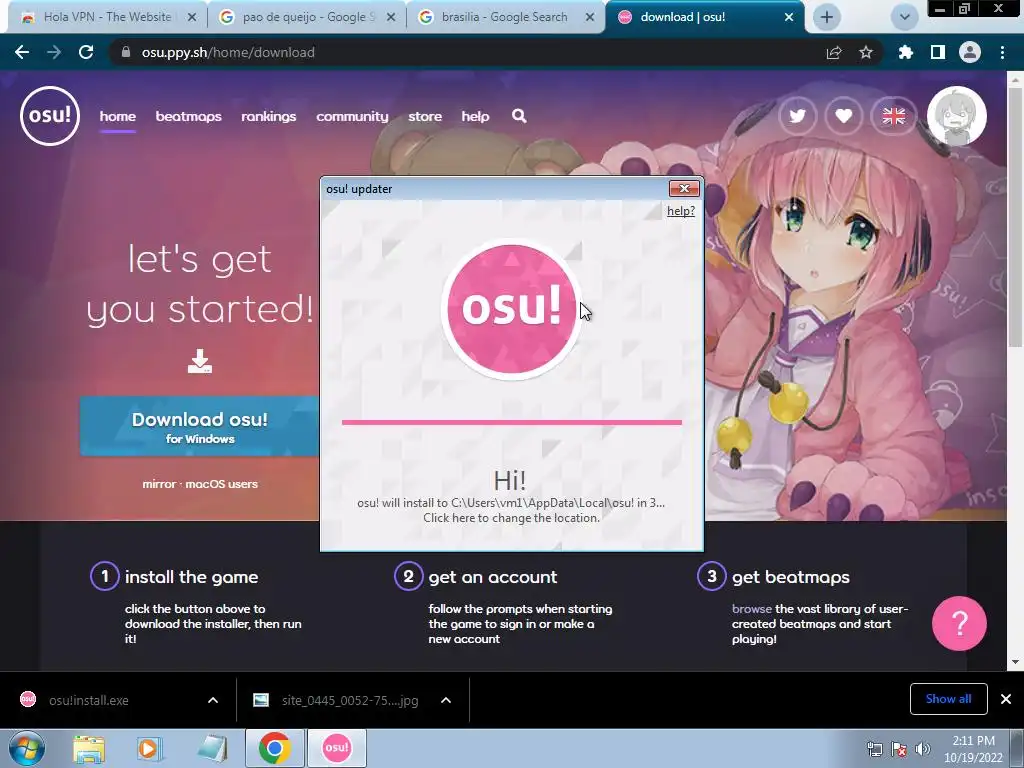Open the osu! Twitter icon
The height and width of the screenshot is (768, 1024).
click(x=797, y=116)
